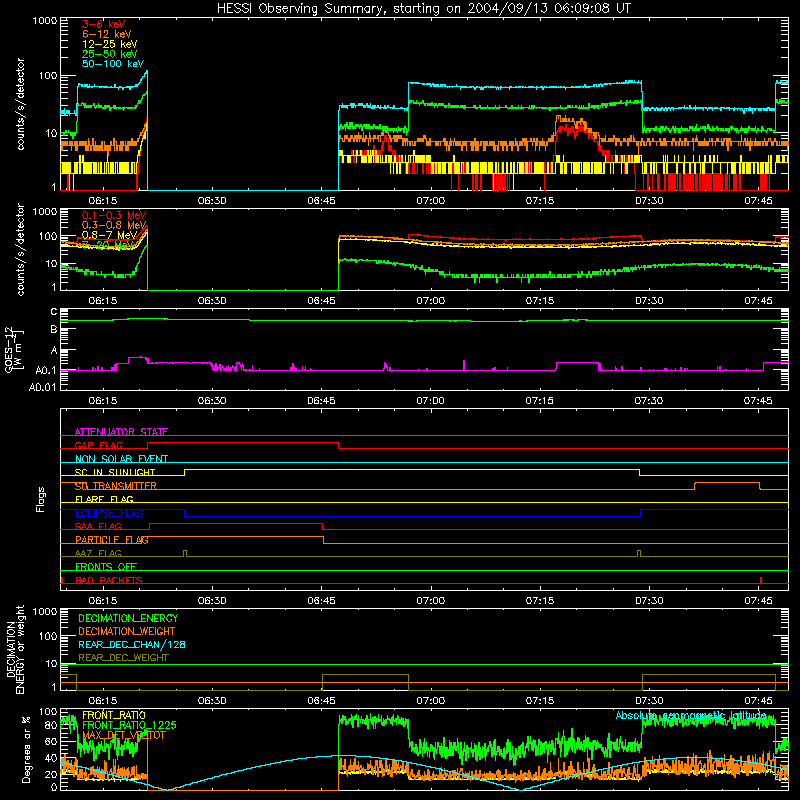
Task: Select the 07:15 tick under the MeV panel
Action: (x=540, y=301)
